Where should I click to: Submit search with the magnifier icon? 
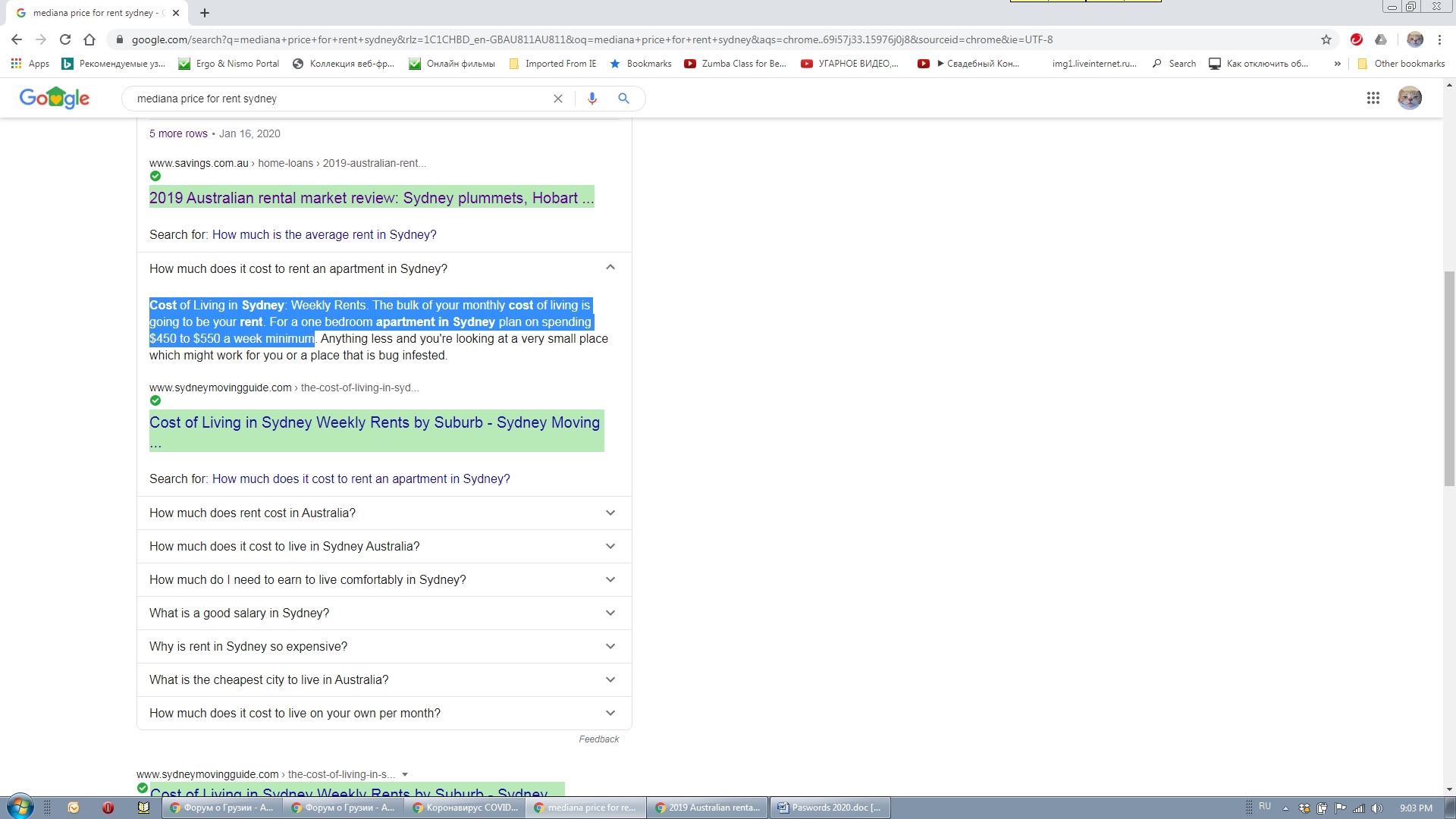(x=623, y=99)
